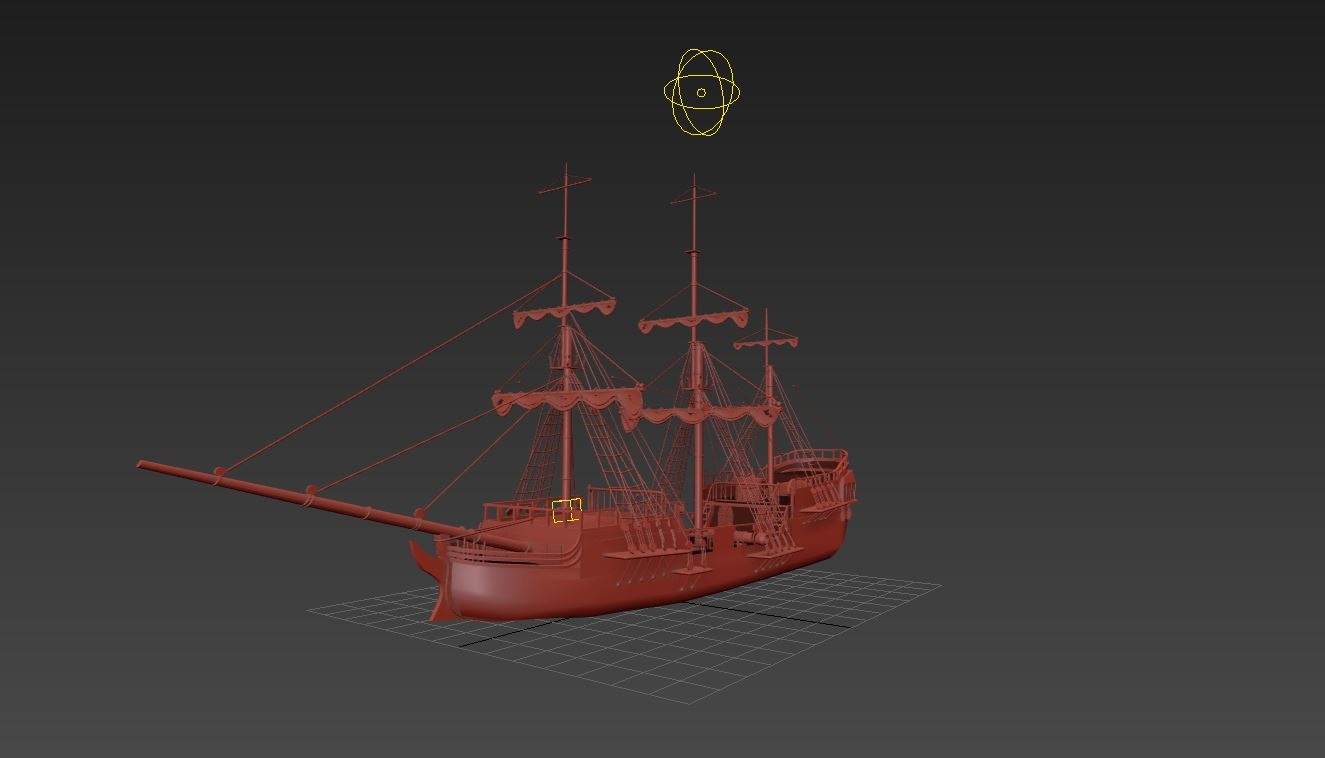The width and height of the screenshot is (1325, 758).
Task: Select the upper furled sail on the foremast
Action: [564, 315]
